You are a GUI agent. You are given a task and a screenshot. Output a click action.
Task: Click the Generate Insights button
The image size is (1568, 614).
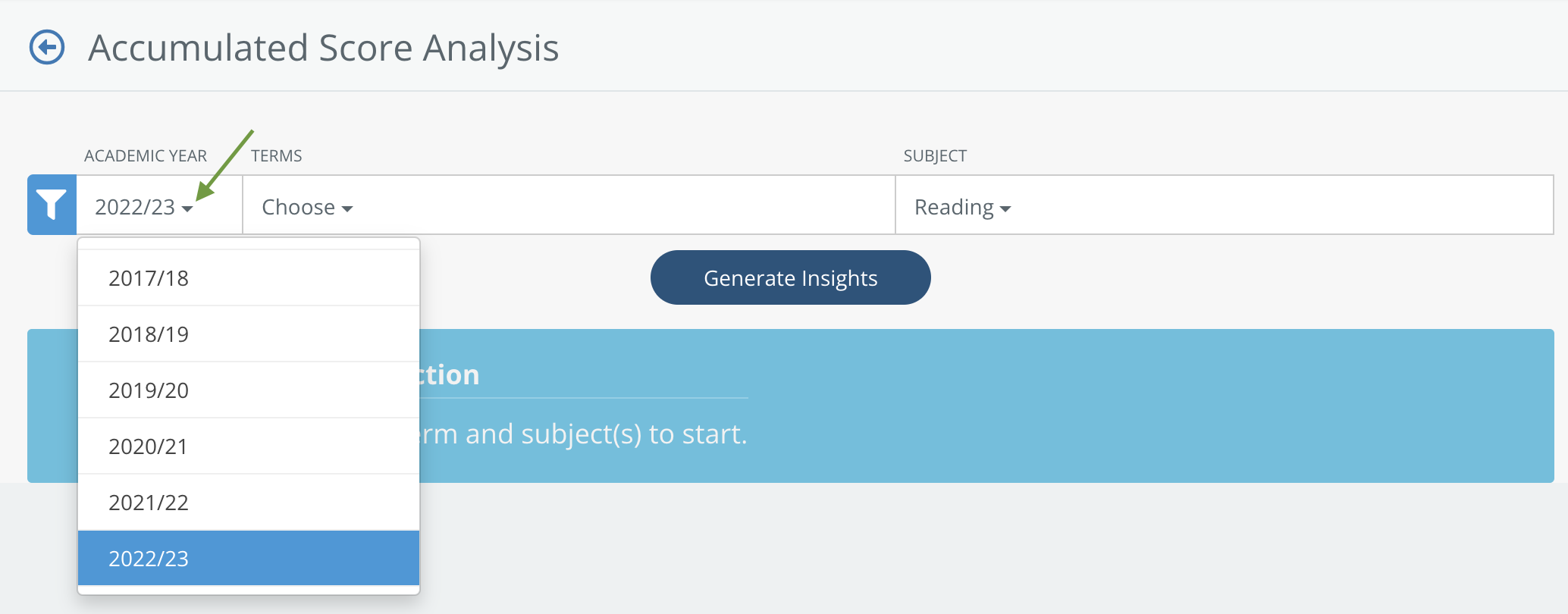[790, 277]
